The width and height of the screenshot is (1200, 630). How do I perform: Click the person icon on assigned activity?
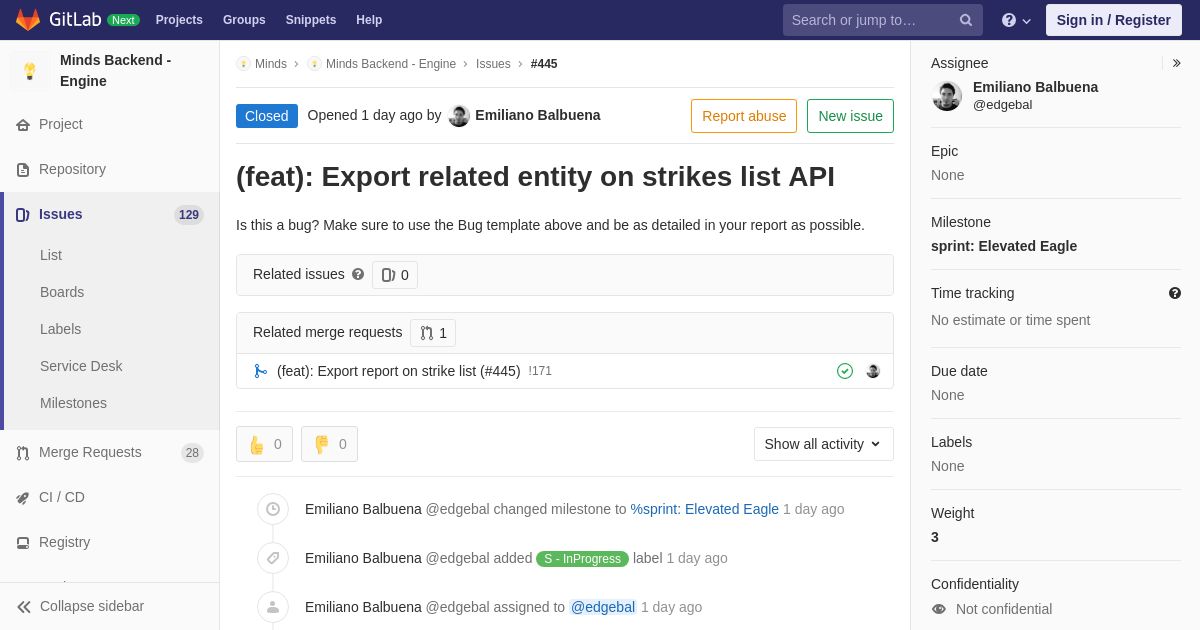click(x=273, y=607)
